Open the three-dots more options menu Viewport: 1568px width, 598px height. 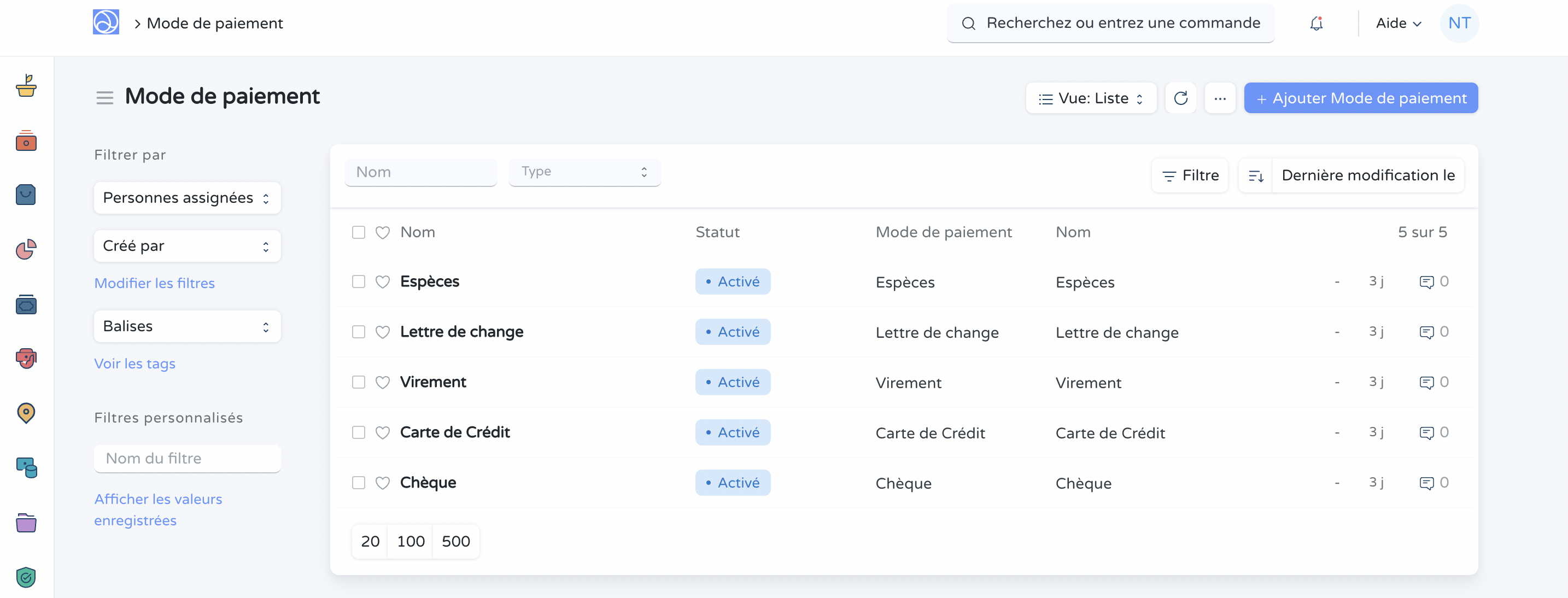(1219, 98)
